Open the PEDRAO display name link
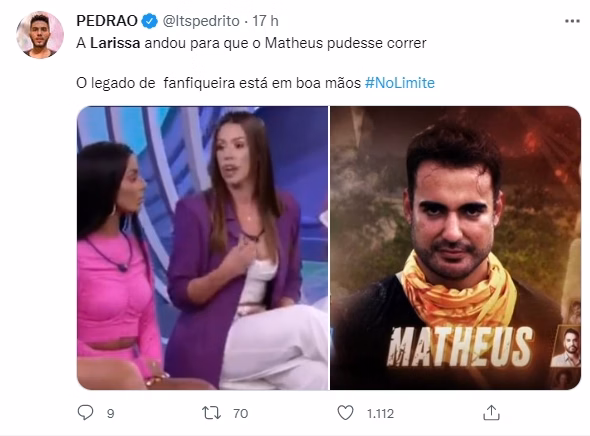This screenshot has width=590, height=436. pos(107,21)
